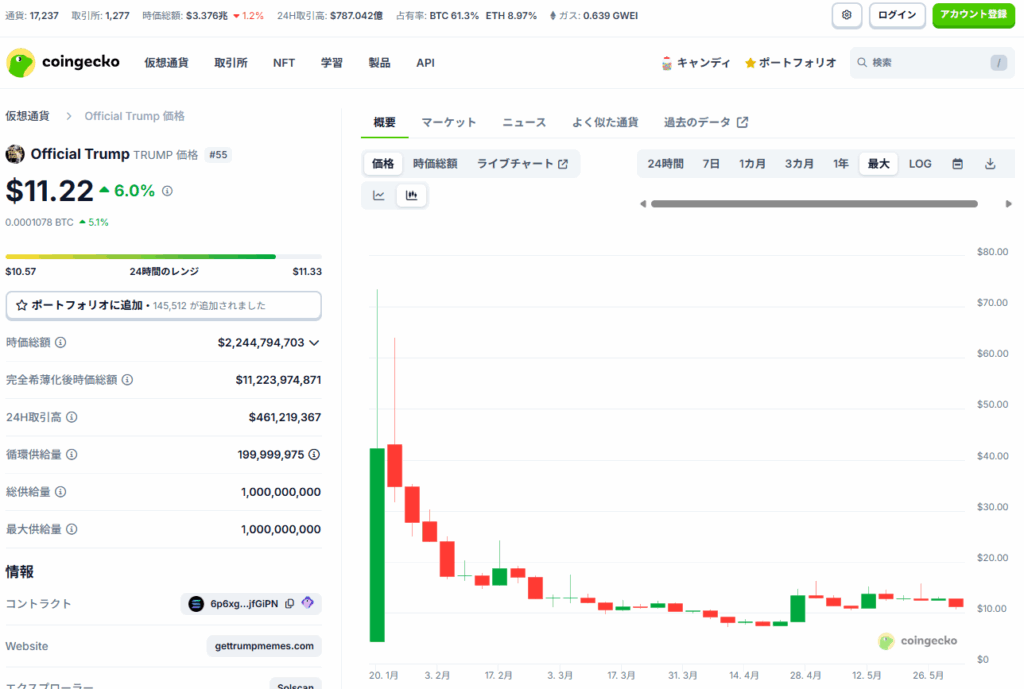Click the info icon next to 24H取引高
The height and width of the screenshot is (689, 1024).
point(72,417)
